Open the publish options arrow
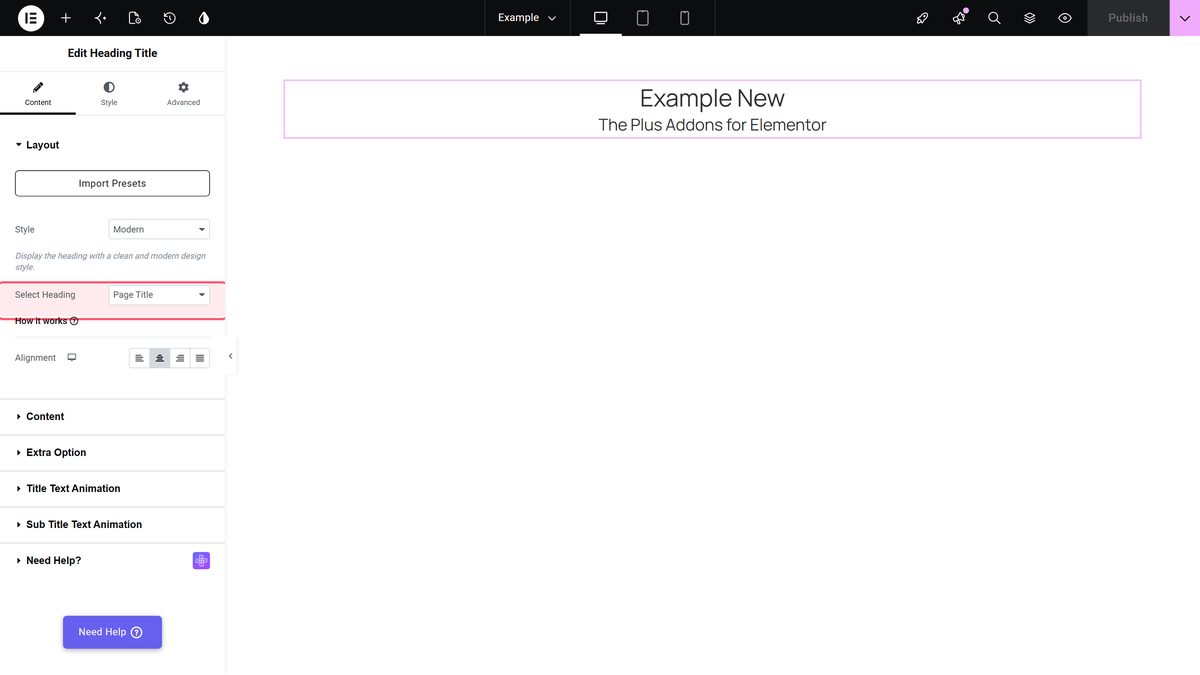Image resolution: width=1200 pixels, height=675 pixels. [x=1185, y=18]
